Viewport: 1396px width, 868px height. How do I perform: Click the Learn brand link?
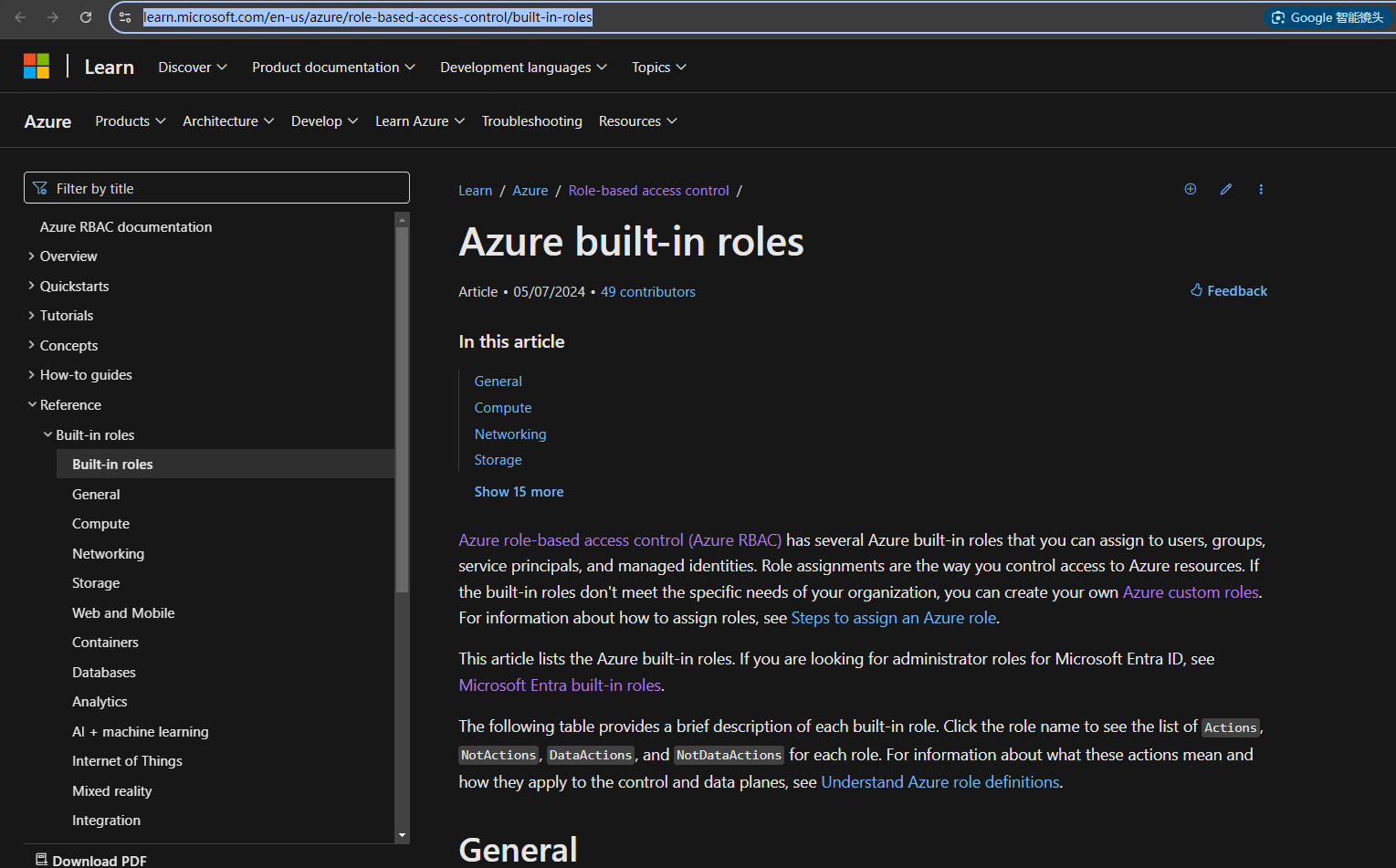pos(110,68)
